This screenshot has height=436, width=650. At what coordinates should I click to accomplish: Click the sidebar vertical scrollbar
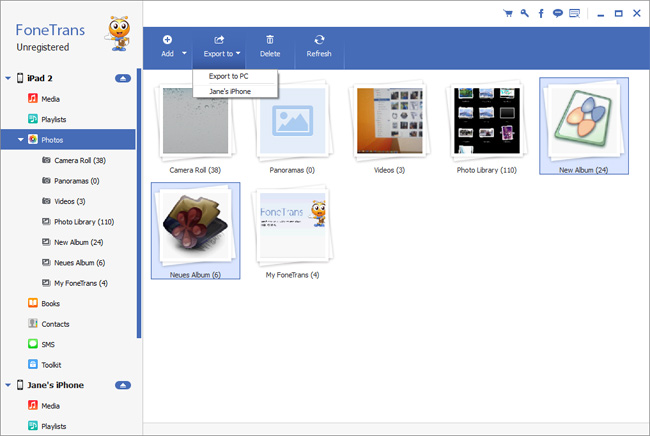click(x=140, y=200)
